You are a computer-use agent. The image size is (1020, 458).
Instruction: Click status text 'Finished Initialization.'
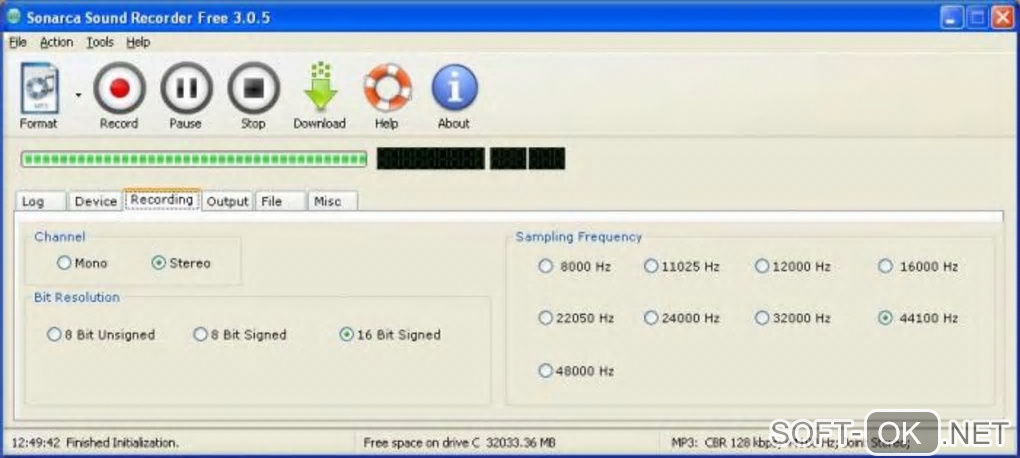pos(122,443)
